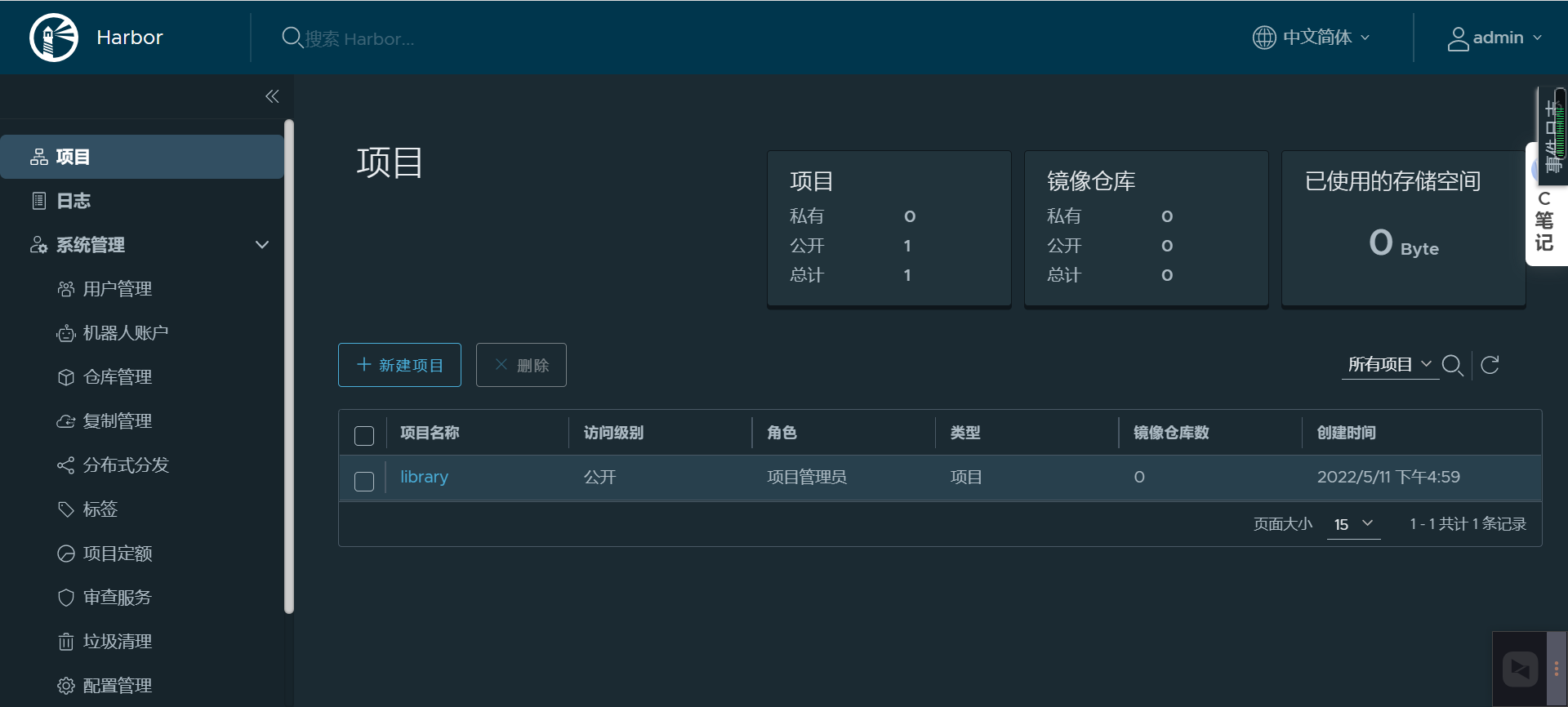
Task: Toggle the select-all checkbox in table header
Action: pos(364,435)
